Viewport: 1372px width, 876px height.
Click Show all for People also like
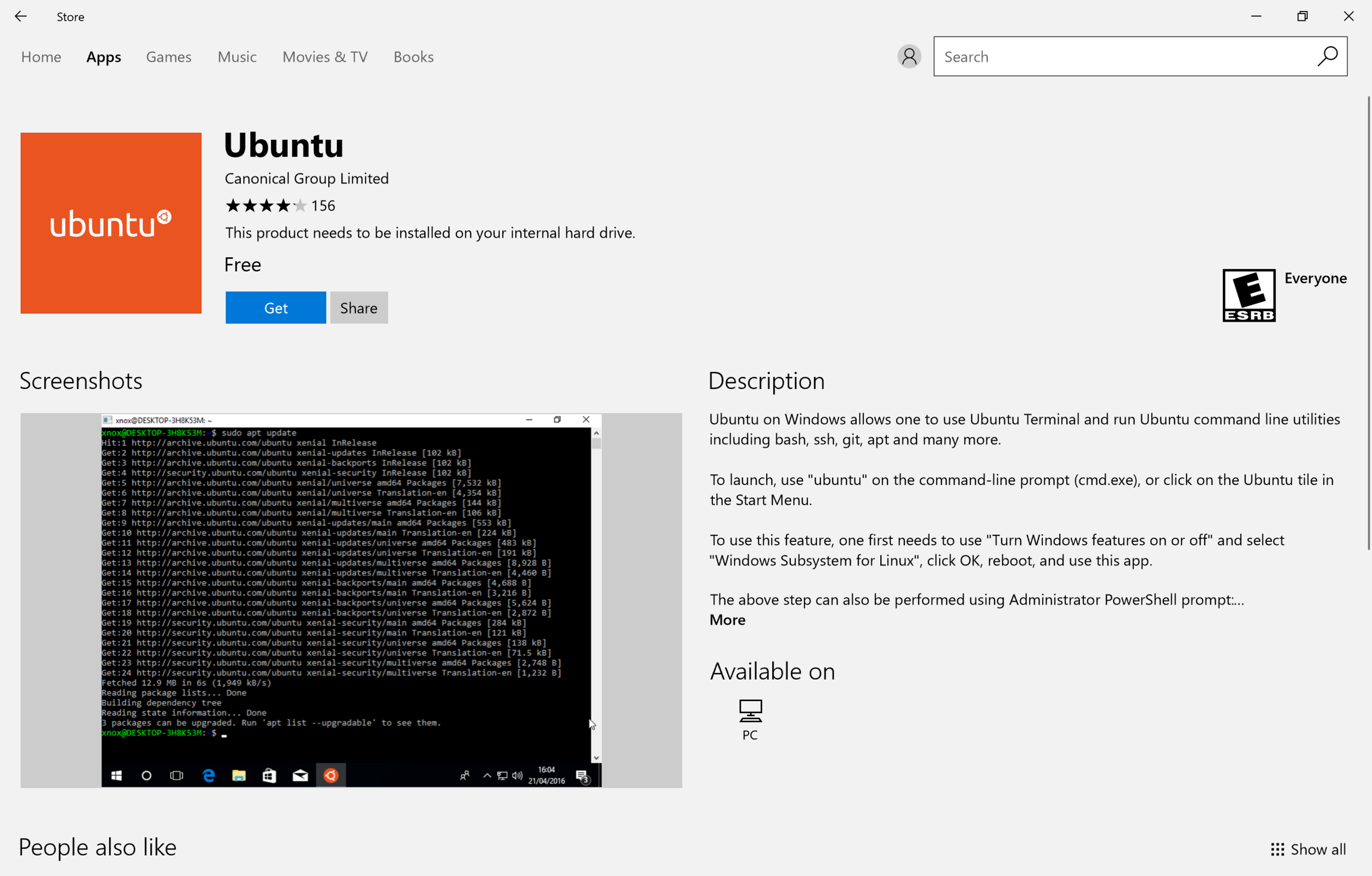(1308, 849)
